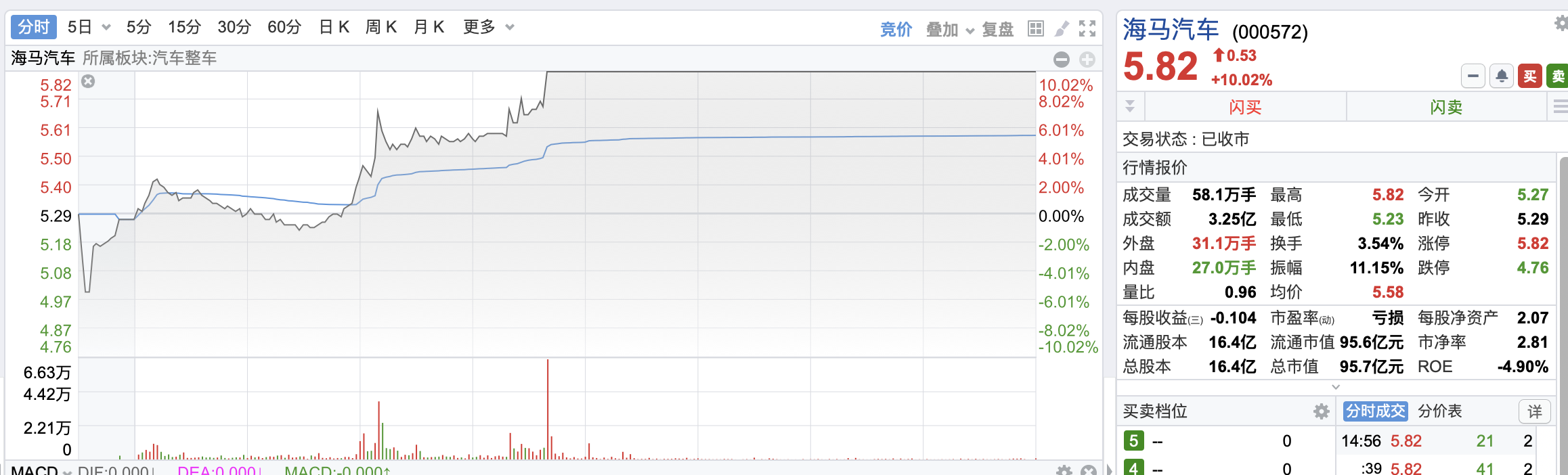Click the 市净率 value 2.81
Screen dimensions: 1568x475
[1533, 342]
